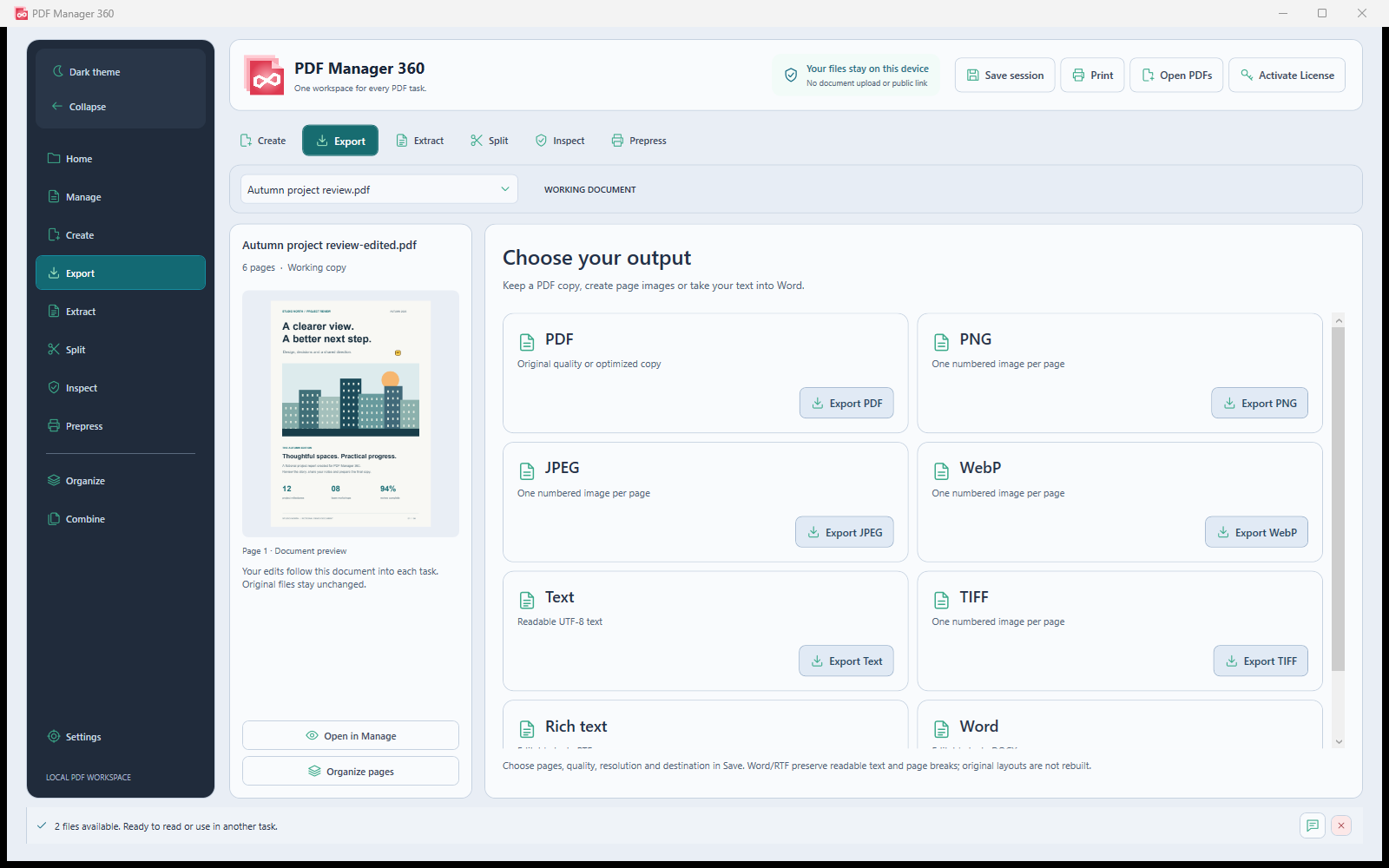Open Prepress in the sidebar

pos(121,426)
